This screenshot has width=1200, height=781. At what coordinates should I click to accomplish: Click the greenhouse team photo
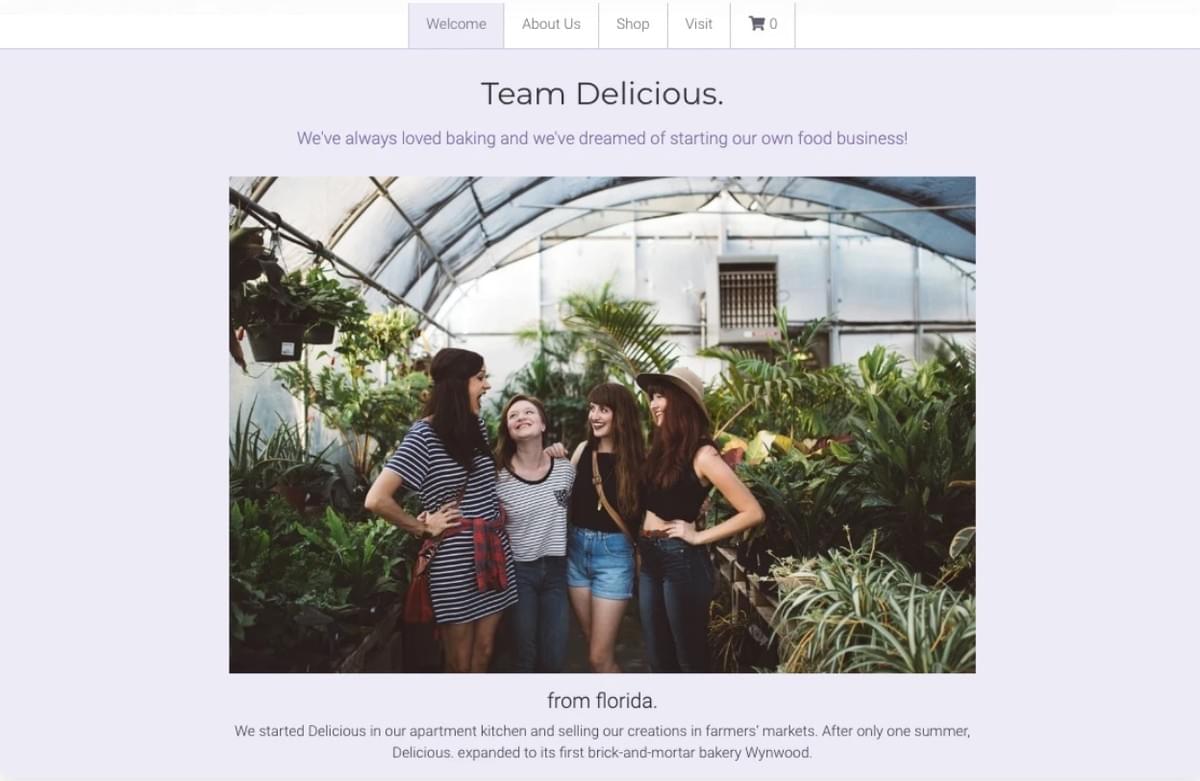pos(602,425)
